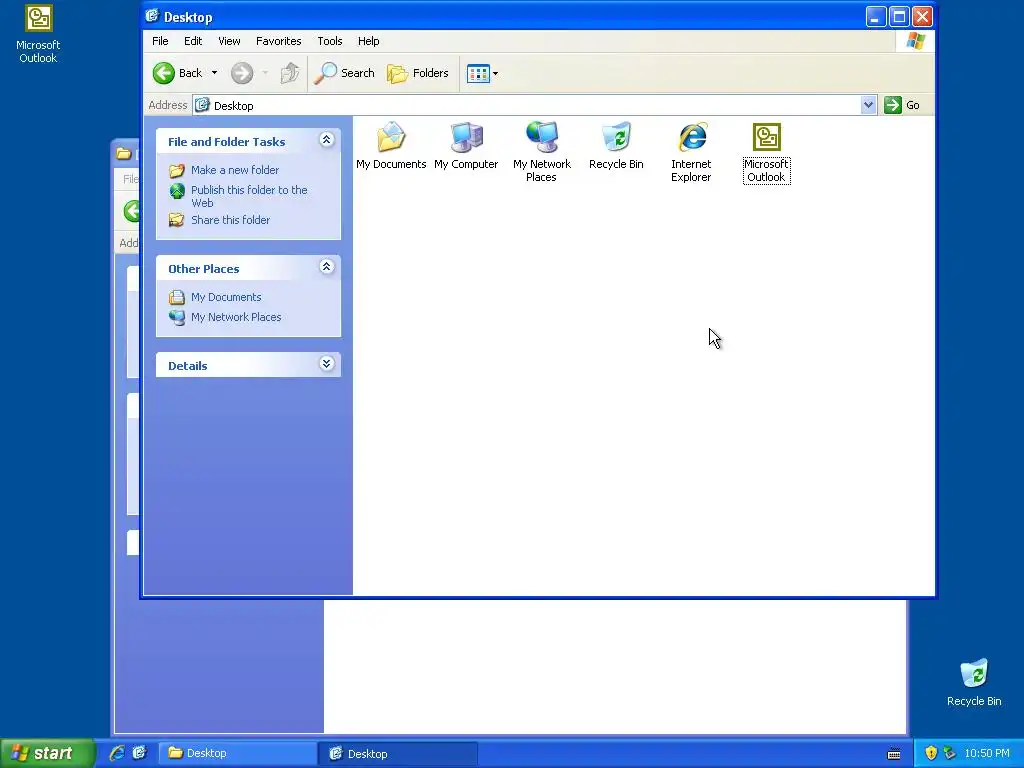Select the Internet Explorer icon
The image size is (1024, 768).
click(691, 152)
